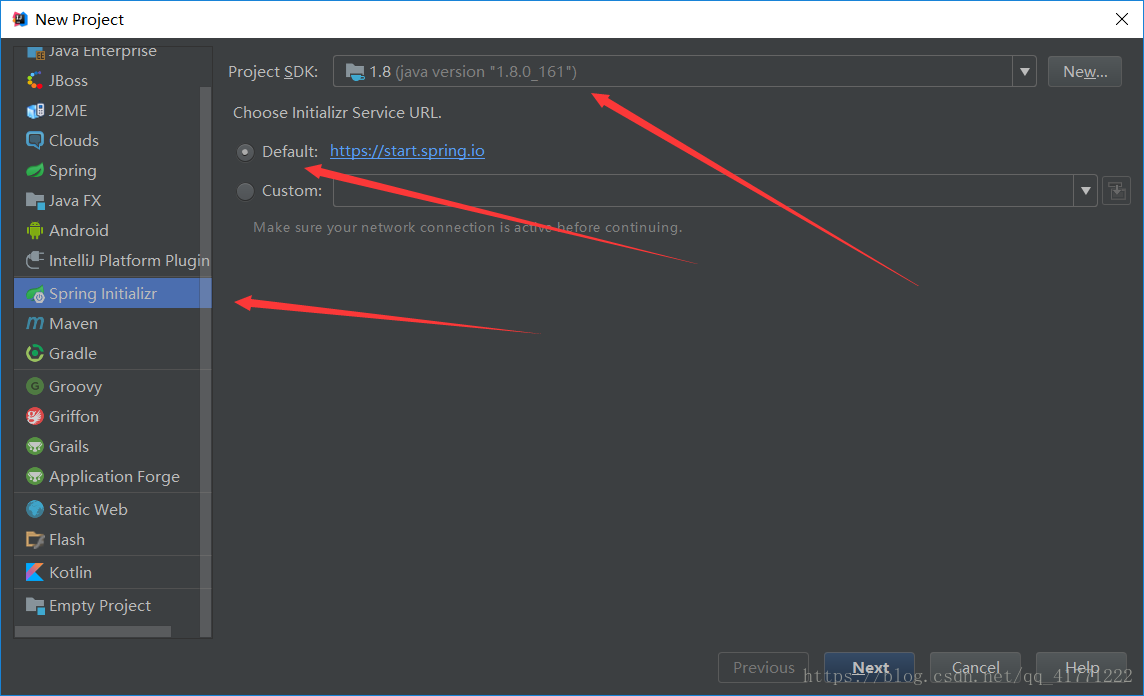Choose Gradle in the project type list
This screenshot has width=1144, height=696.
click(x=112, y=353)
